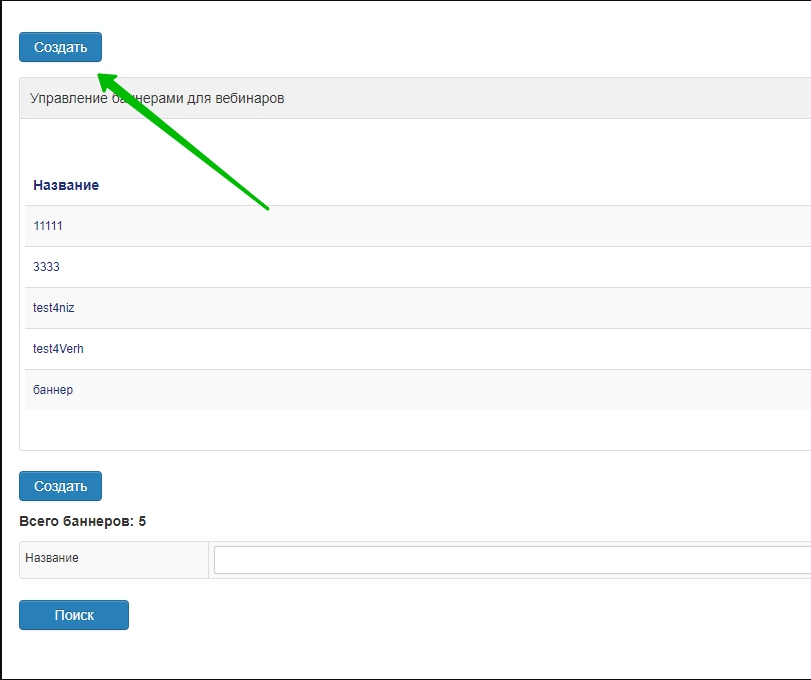Image resolution: width=811 pixels, height=680 pixels.
Task: Sort by the "Название" column header
Action: tap(66, 185)
